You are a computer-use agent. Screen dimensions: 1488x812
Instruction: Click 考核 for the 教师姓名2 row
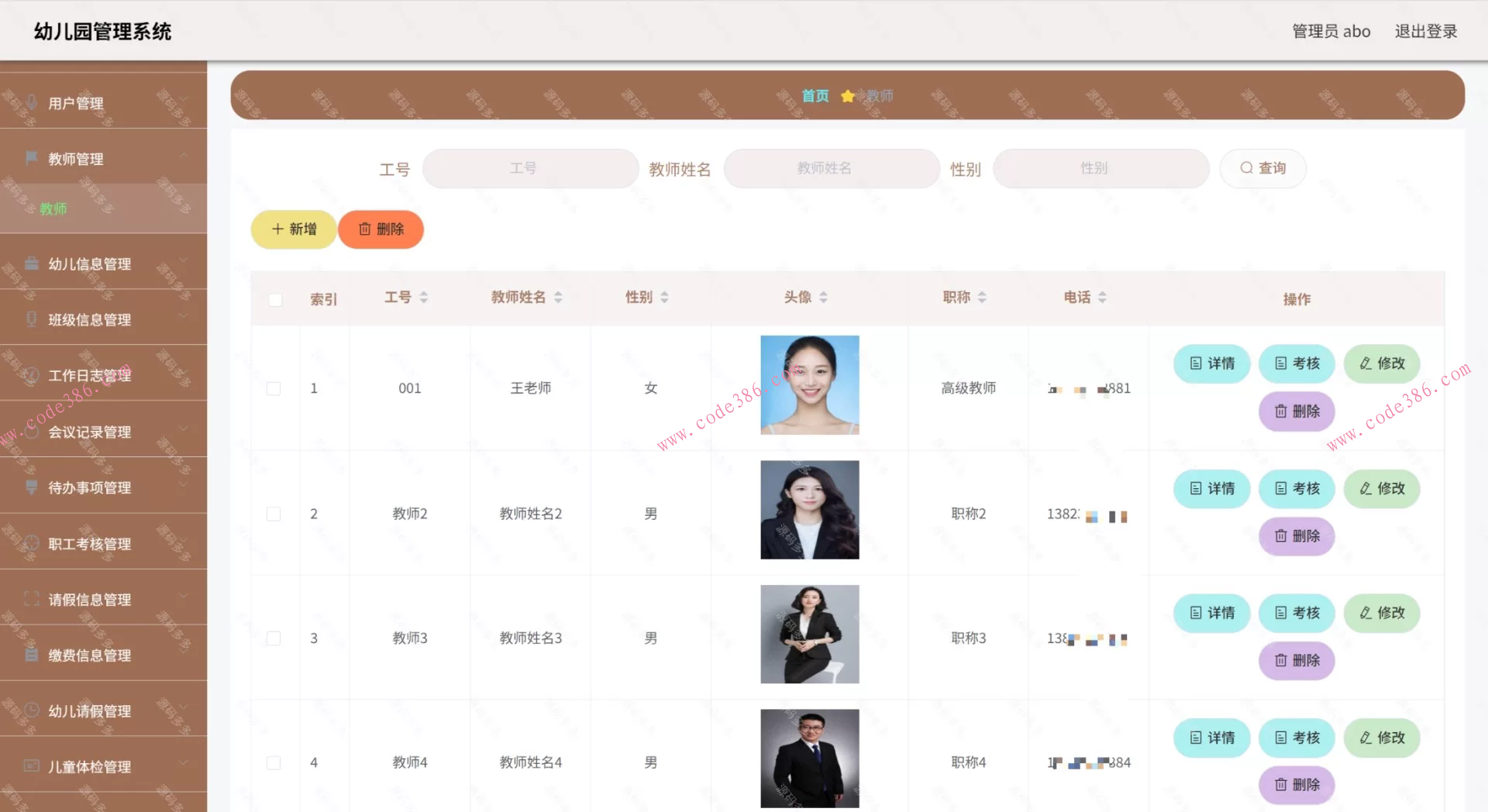[x=1297, y=489]
